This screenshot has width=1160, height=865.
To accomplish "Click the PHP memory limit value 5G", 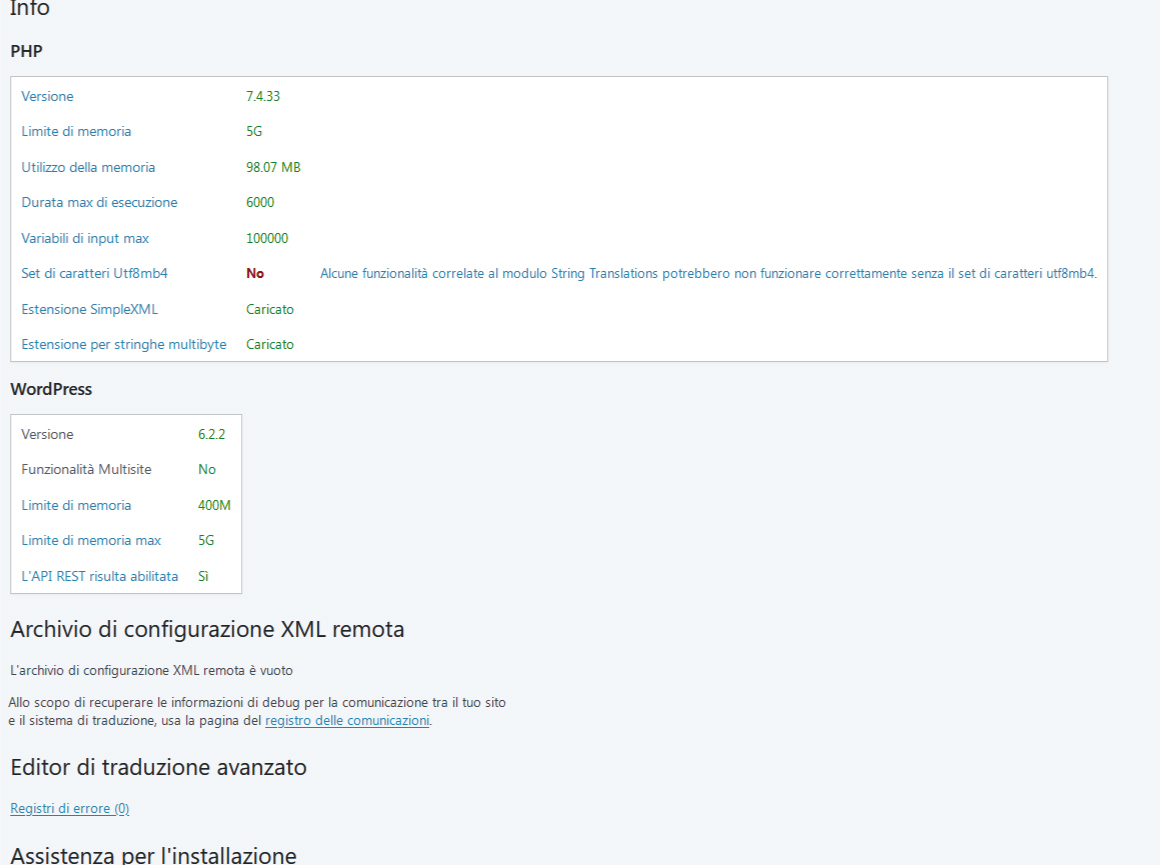I will click(x=254, y=131).
